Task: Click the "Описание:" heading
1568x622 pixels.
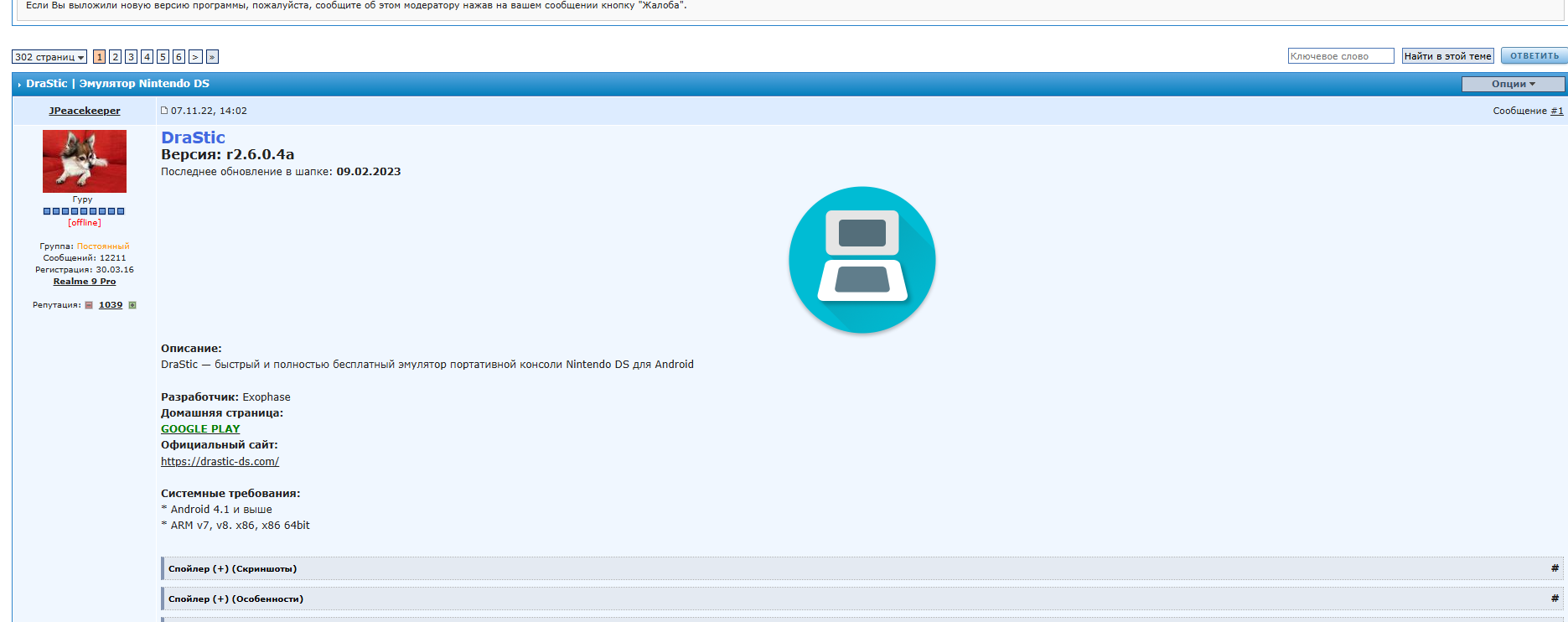Action: pos(191,349)
